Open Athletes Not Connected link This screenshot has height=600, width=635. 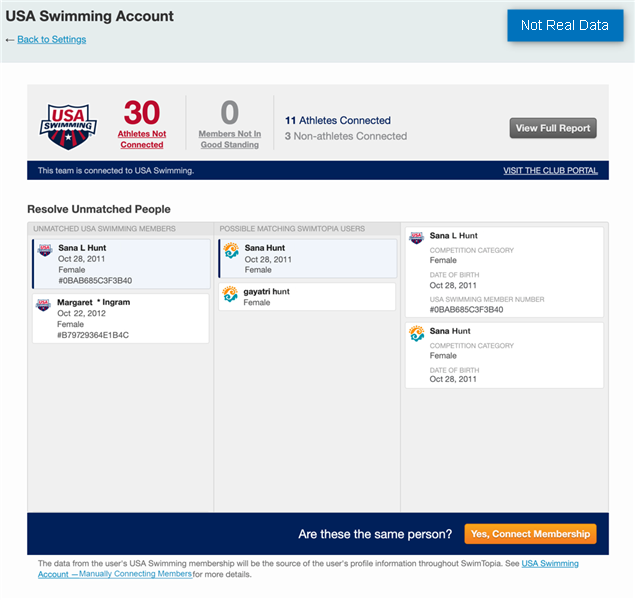(x=141, y=139)
